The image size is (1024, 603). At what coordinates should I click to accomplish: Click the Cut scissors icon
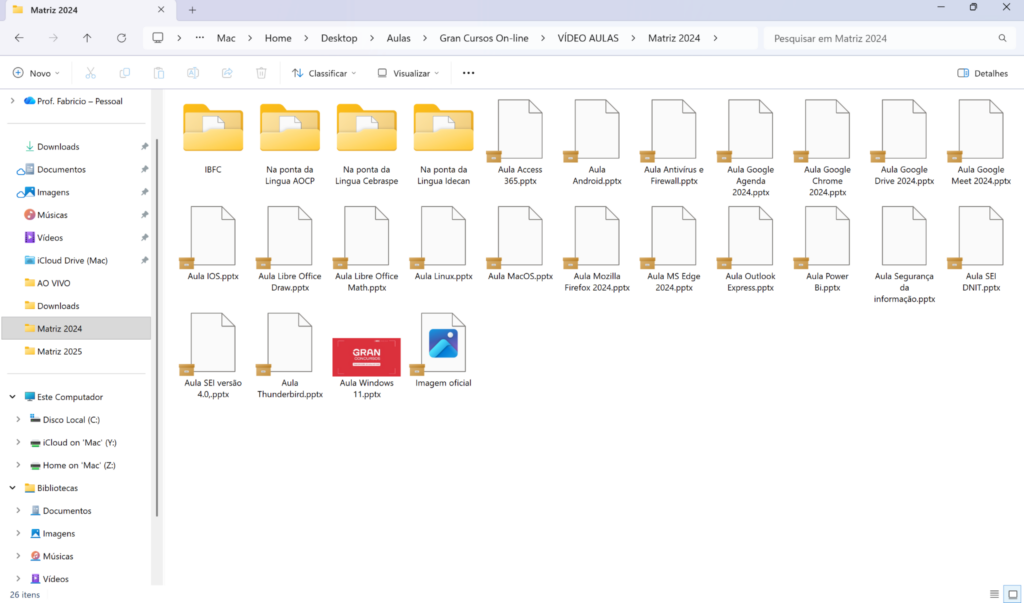pos(90,73)
